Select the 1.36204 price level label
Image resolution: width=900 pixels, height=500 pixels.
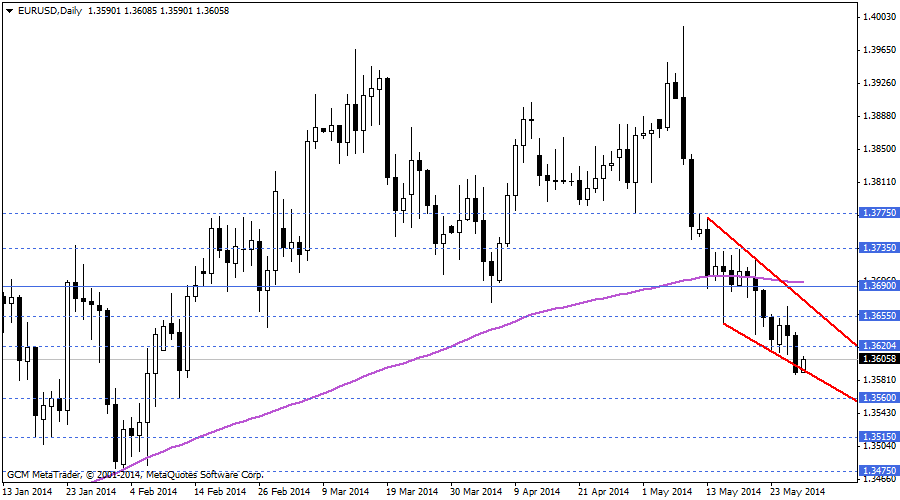point(879,346)
